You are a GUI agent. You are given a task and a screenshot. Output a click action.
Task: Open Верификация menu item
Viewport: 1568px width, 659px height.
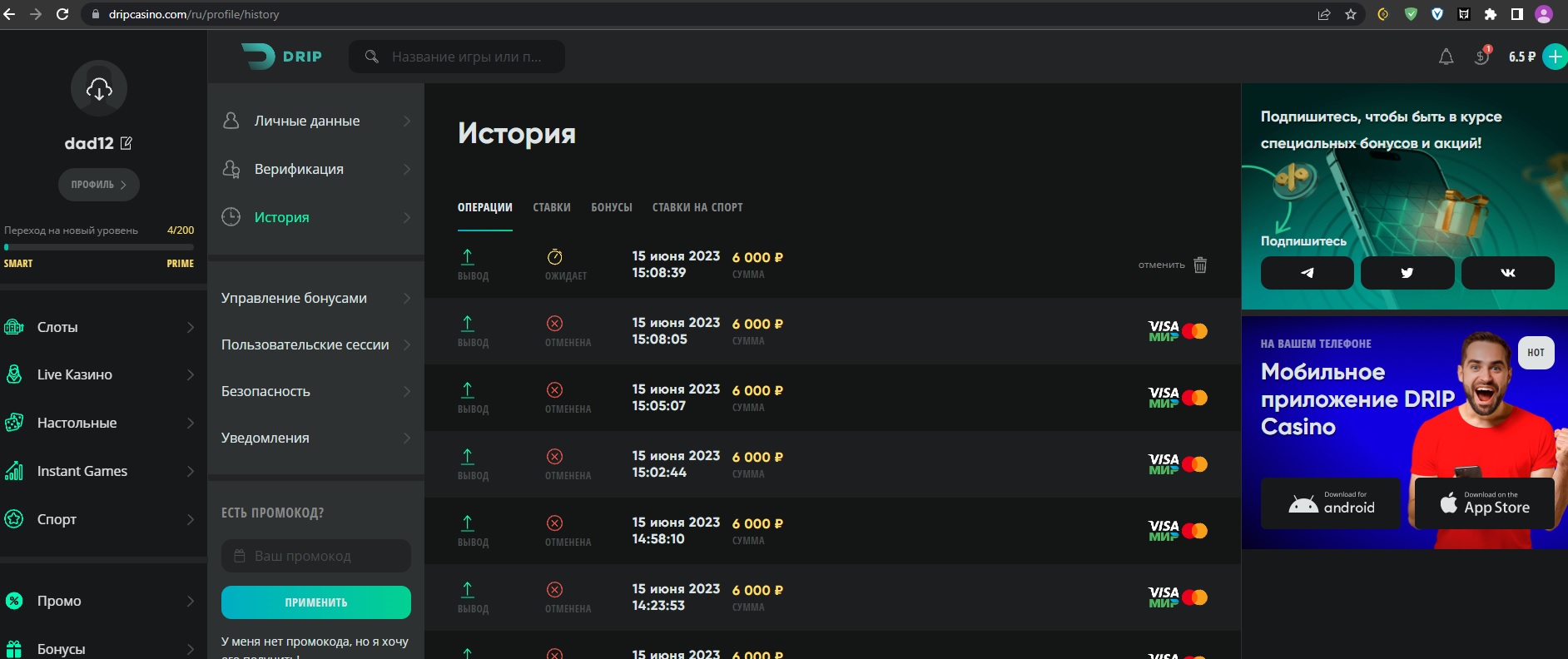pos(316,169)
